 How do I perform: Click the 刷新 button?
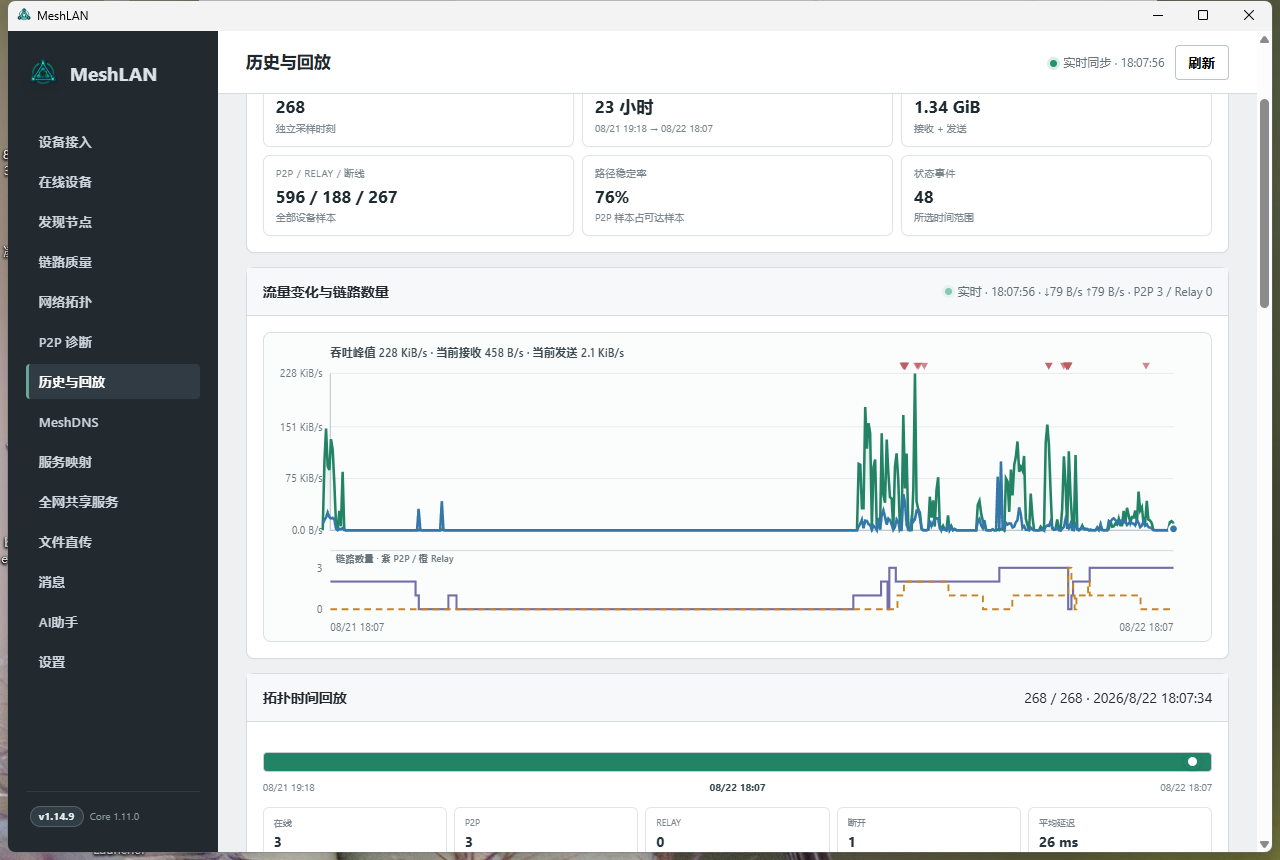click(1202, 63)
